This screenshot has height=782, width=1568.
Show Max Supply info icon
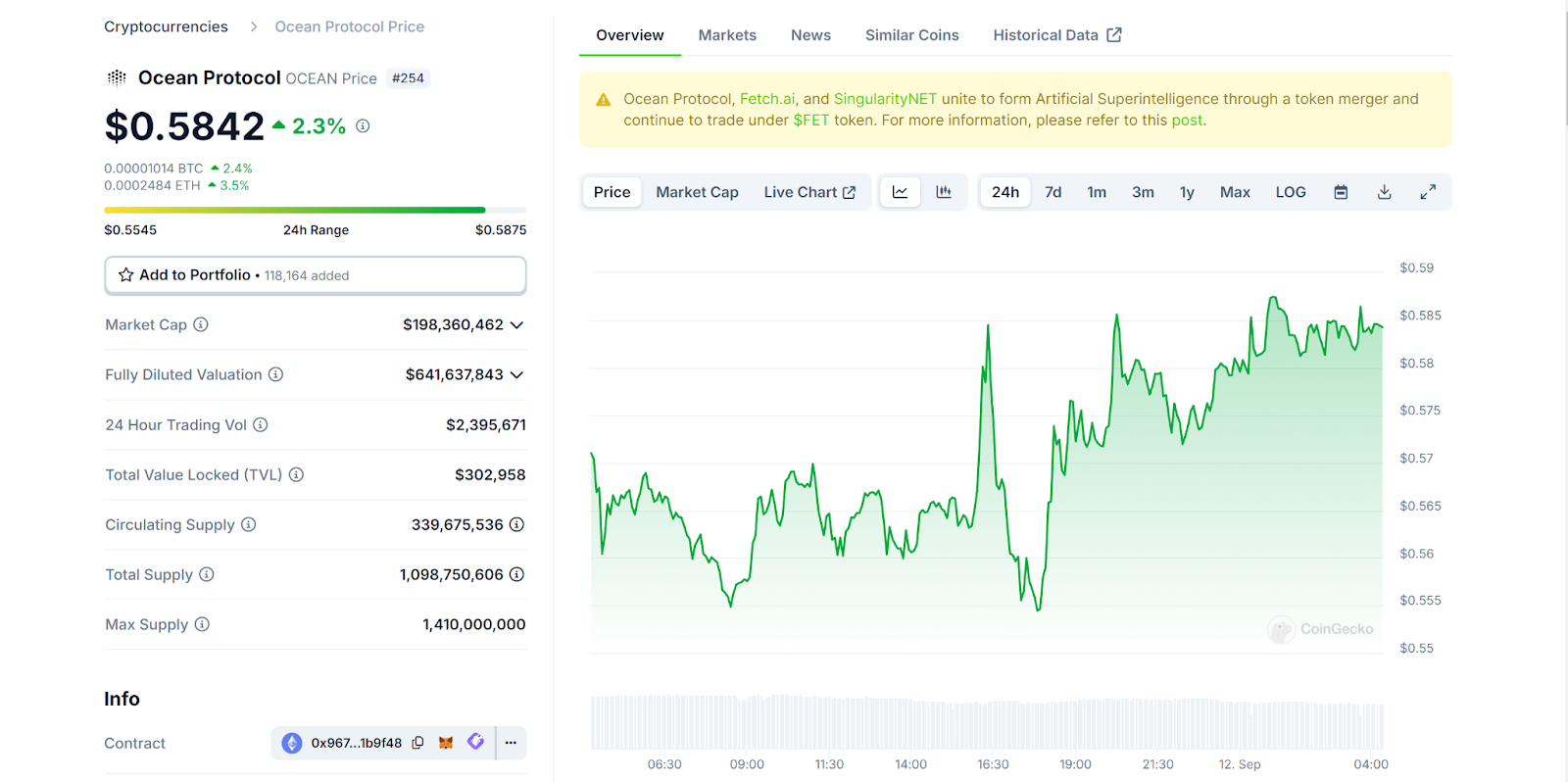(x=202, y=624)
